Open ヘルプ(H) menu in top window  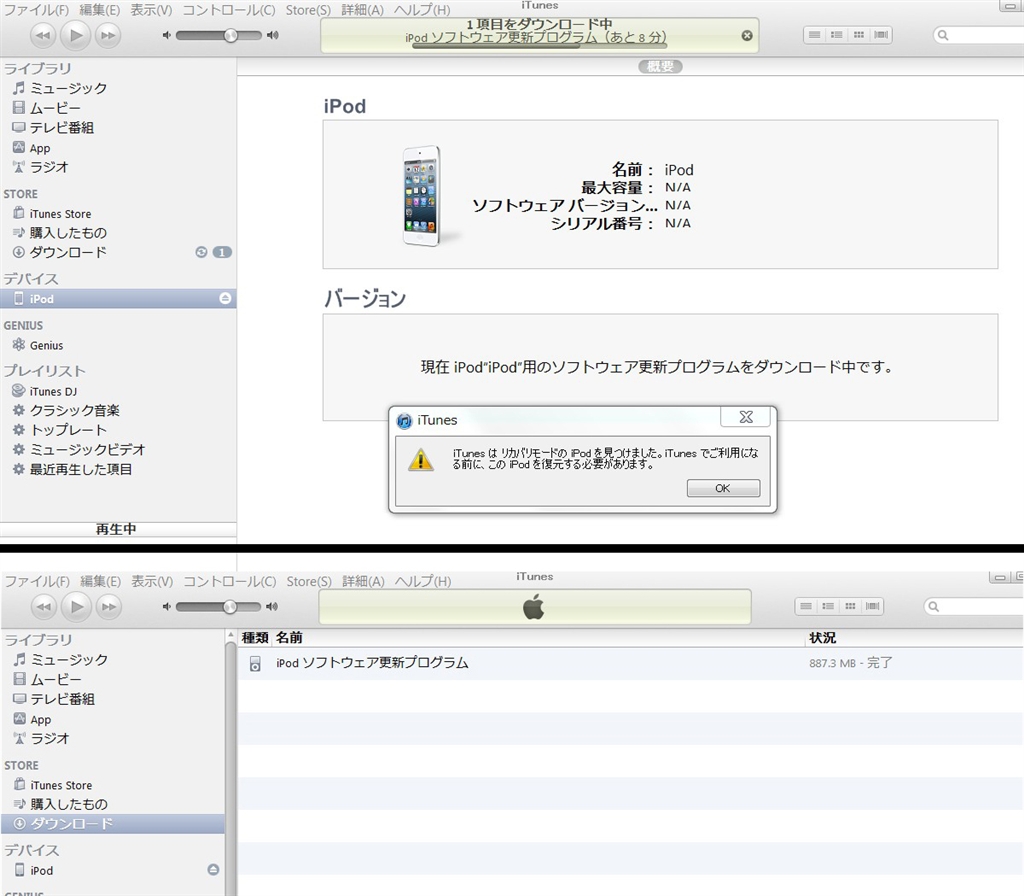coord(422,10)
